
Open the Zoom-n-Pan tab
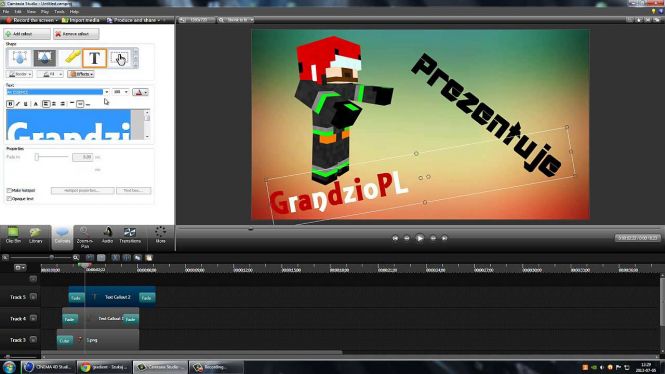coord(85,237)
